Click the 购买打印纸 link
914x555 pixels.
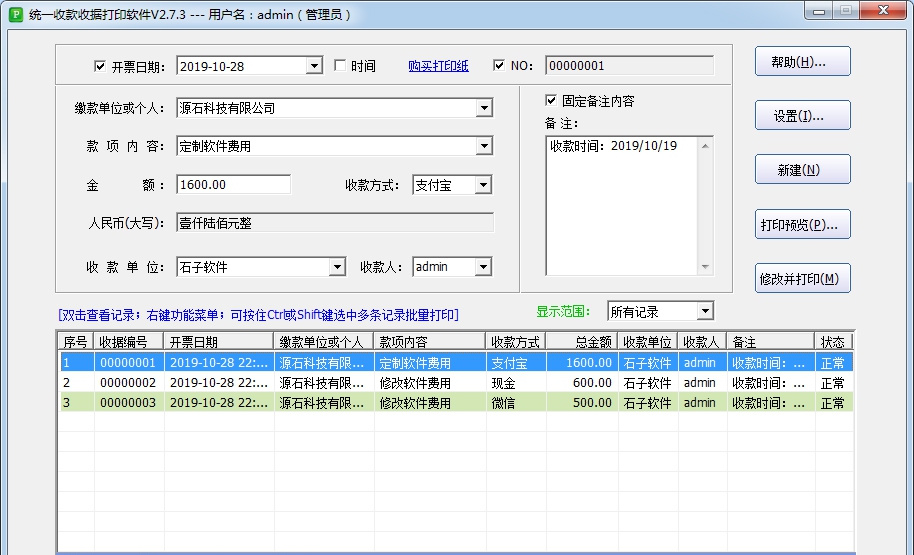coord(438,66)
